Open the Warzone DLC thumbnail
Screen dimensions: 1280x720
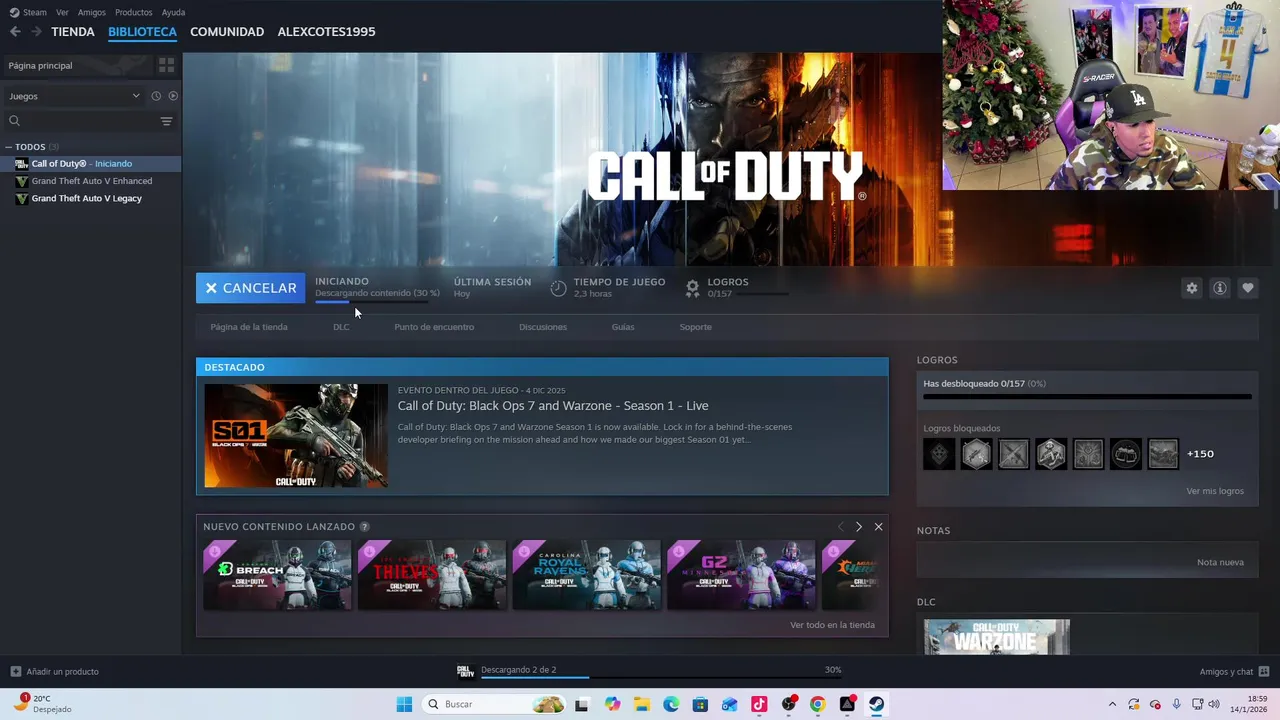(x=997, y=637)
